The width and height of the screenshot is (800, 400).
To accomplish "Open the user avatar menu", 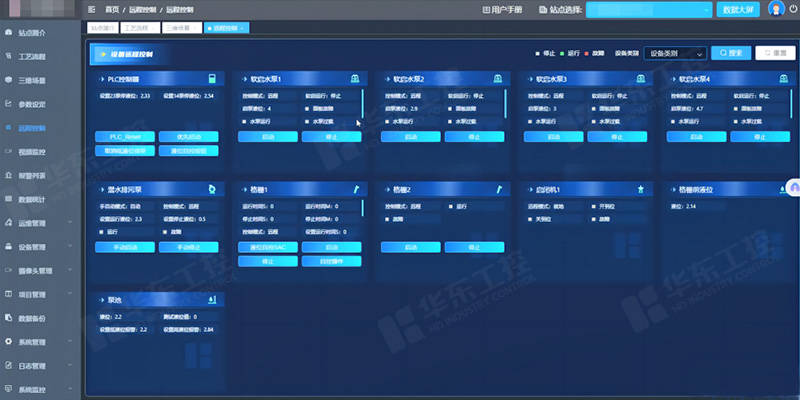I will [x=778, y=9].
